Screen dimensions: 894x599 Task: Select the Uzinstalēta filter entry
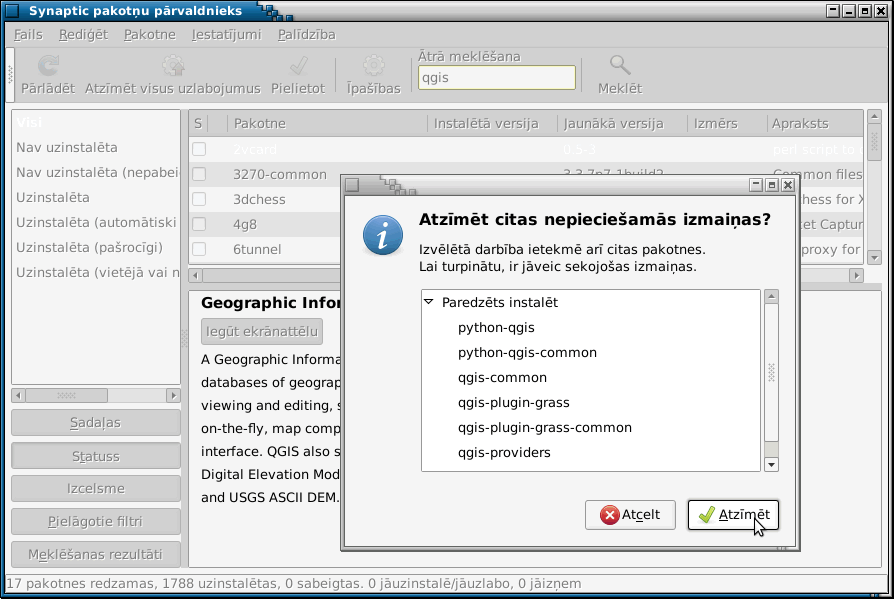96,198
